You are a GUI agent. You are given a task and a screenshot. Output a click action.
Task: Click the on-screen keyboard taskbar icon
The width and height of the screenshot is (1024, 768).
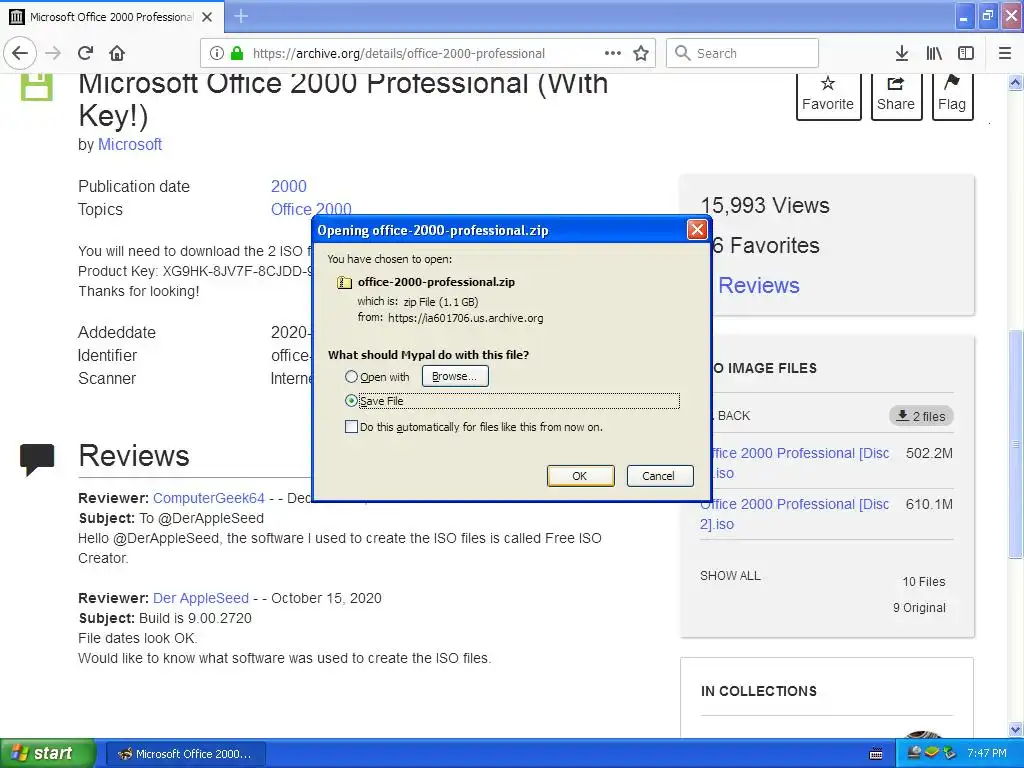876,754
